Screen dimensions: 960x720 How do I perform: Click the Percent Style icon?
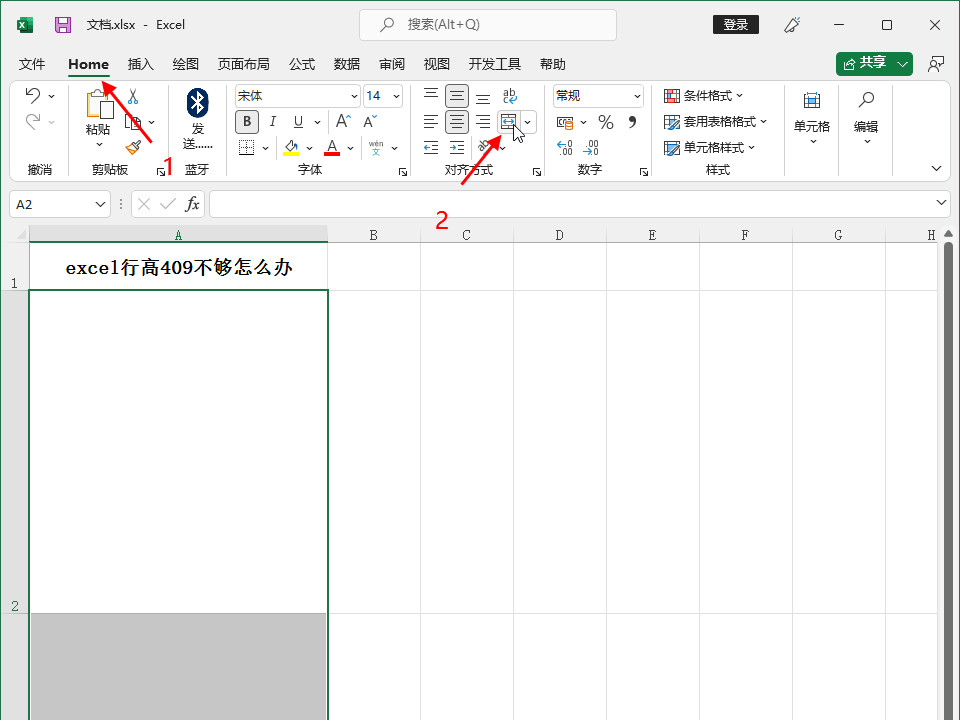[605, 122]
